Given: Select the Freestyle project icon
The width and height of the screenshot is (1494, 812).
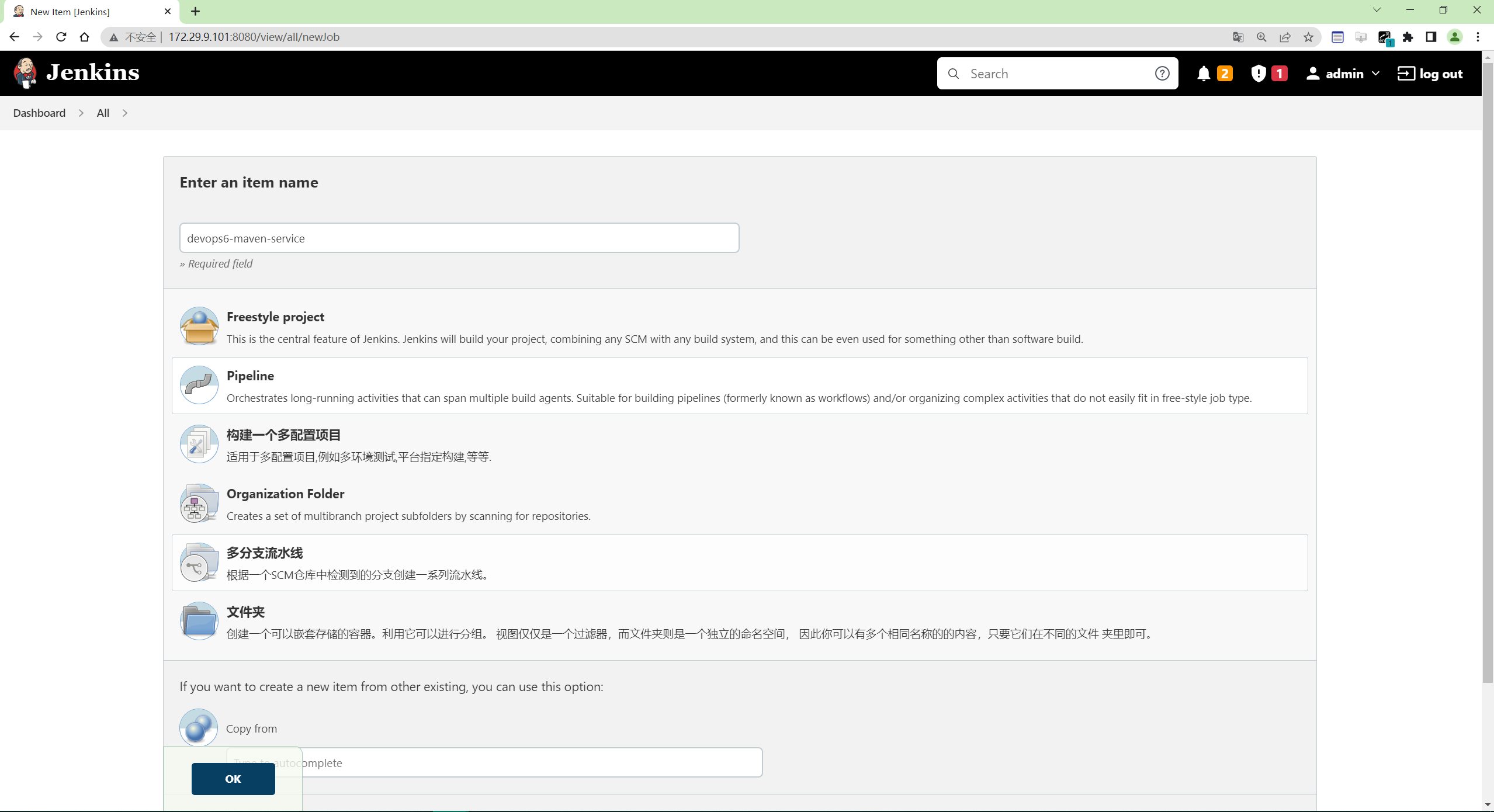Looking at the screenshot, I should tap(199, 326).
